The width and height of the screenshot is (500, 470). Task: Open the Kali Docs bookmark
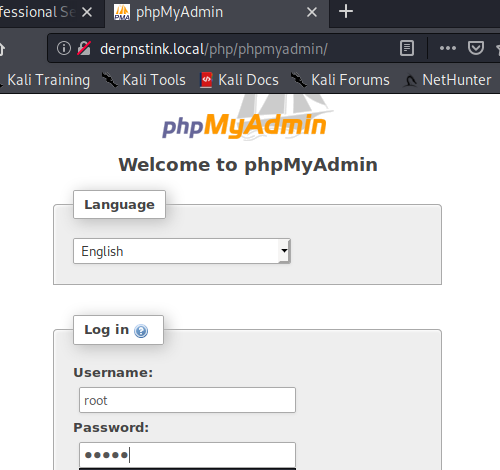point(239,80)
